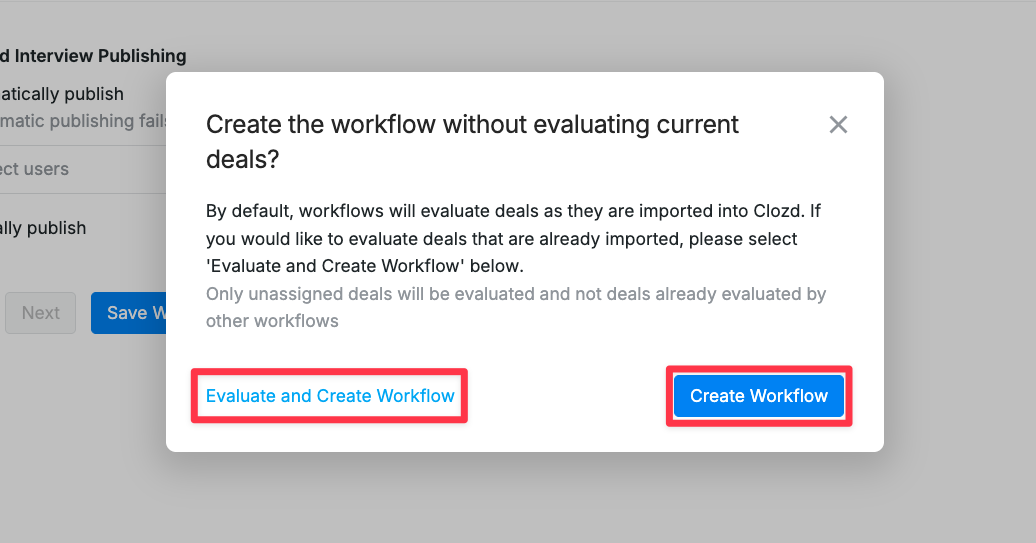Choose the Evaluate and Create Workflow link
The width and height of the screenshot is (1036, 543).
tap(330, 396)
